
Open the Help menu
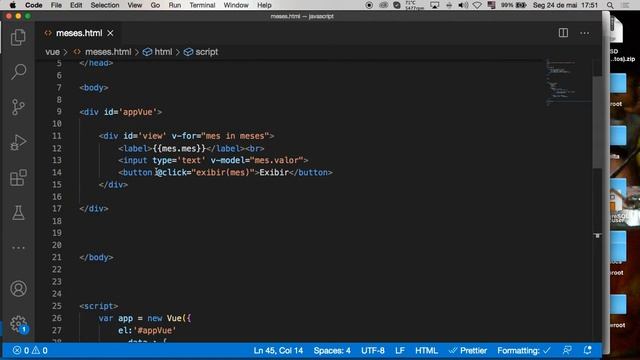coord(264,5)
